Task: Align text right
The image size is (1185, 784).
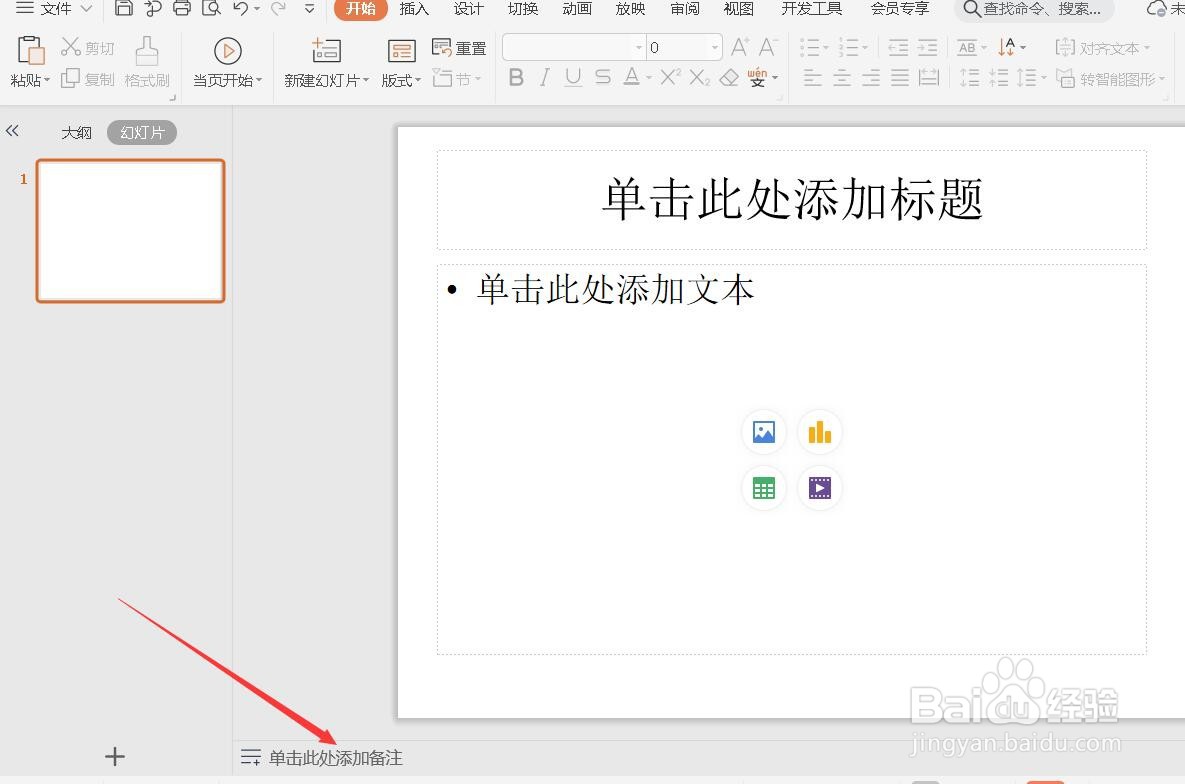Action: (871, 78)
